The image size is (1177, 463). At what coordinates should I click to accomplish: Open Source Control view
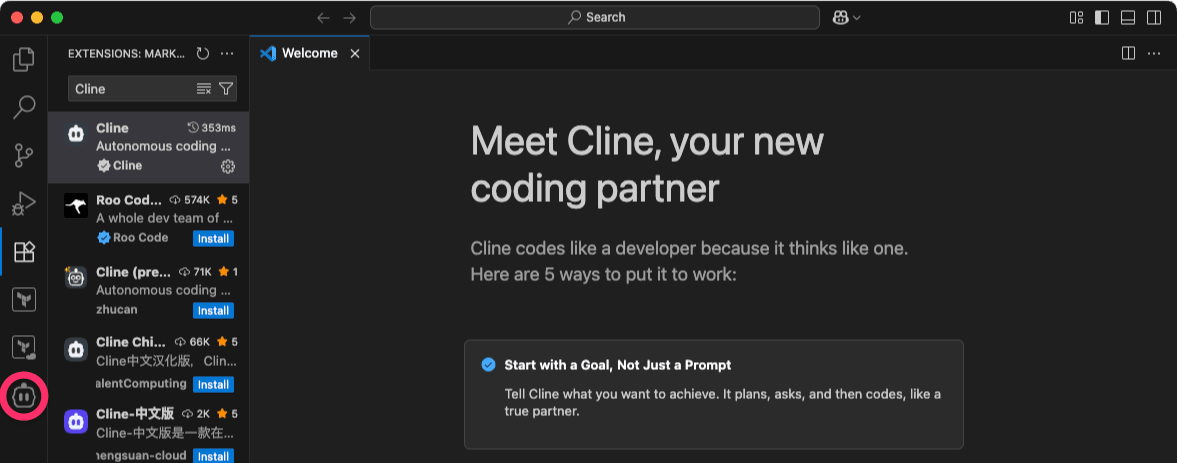[x=24, y=155]
